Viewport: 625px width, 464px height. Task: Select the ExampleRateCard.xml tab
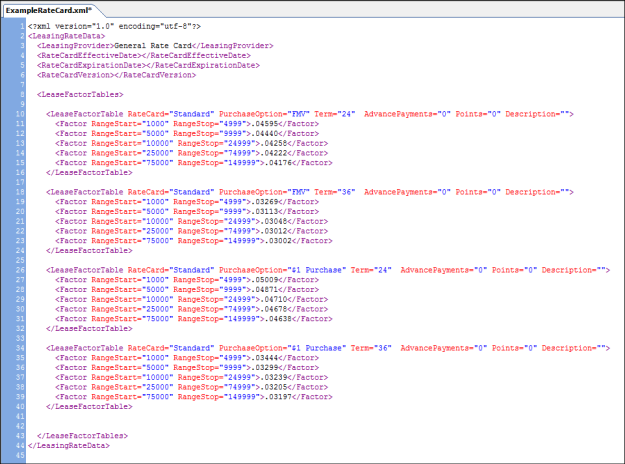click(x=49, y=10)
